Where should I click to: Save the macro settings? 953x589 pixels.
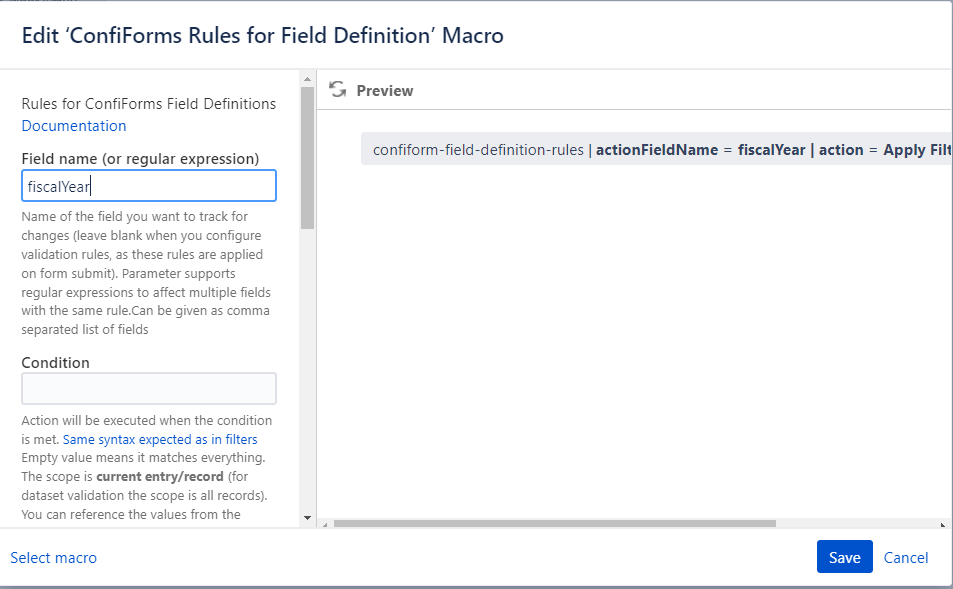tap(844, 557)
